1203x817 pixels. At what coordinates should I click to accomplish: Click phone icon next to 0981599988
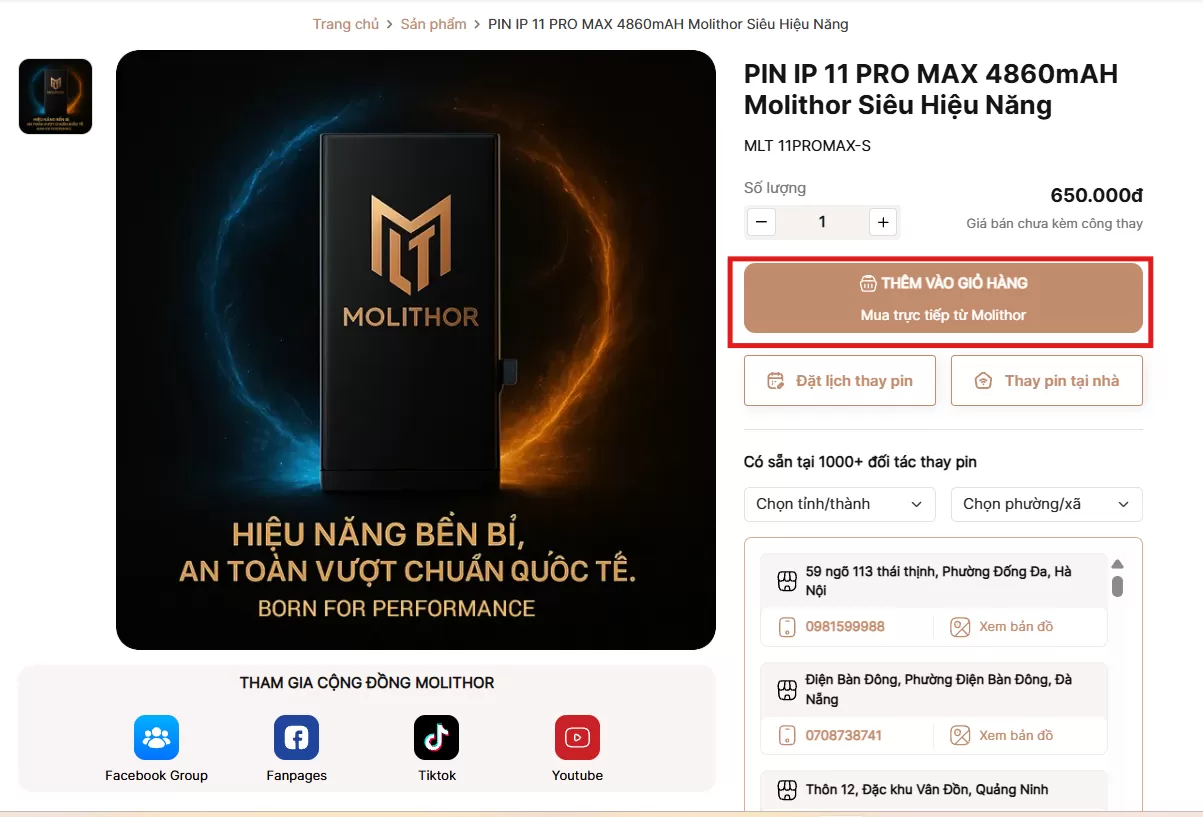[787, 627]
